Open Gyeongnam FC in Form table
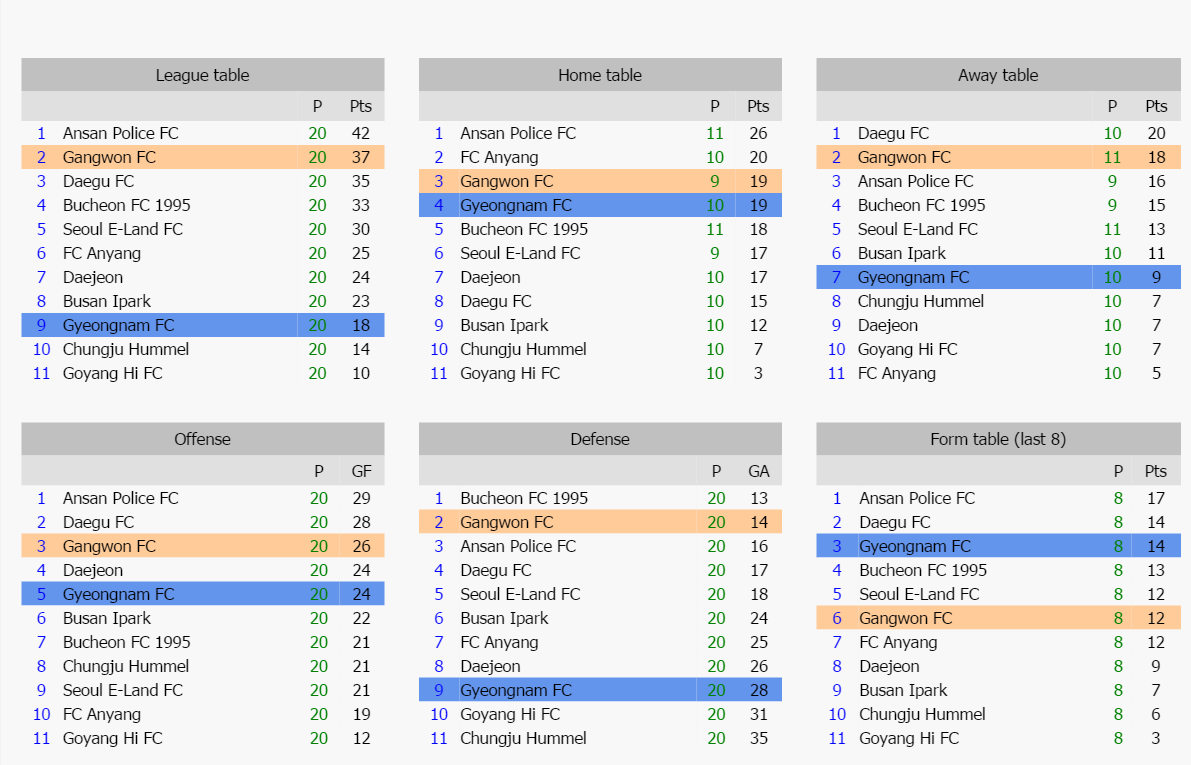Screen dimensions: 1191x765 click(915, 546)
